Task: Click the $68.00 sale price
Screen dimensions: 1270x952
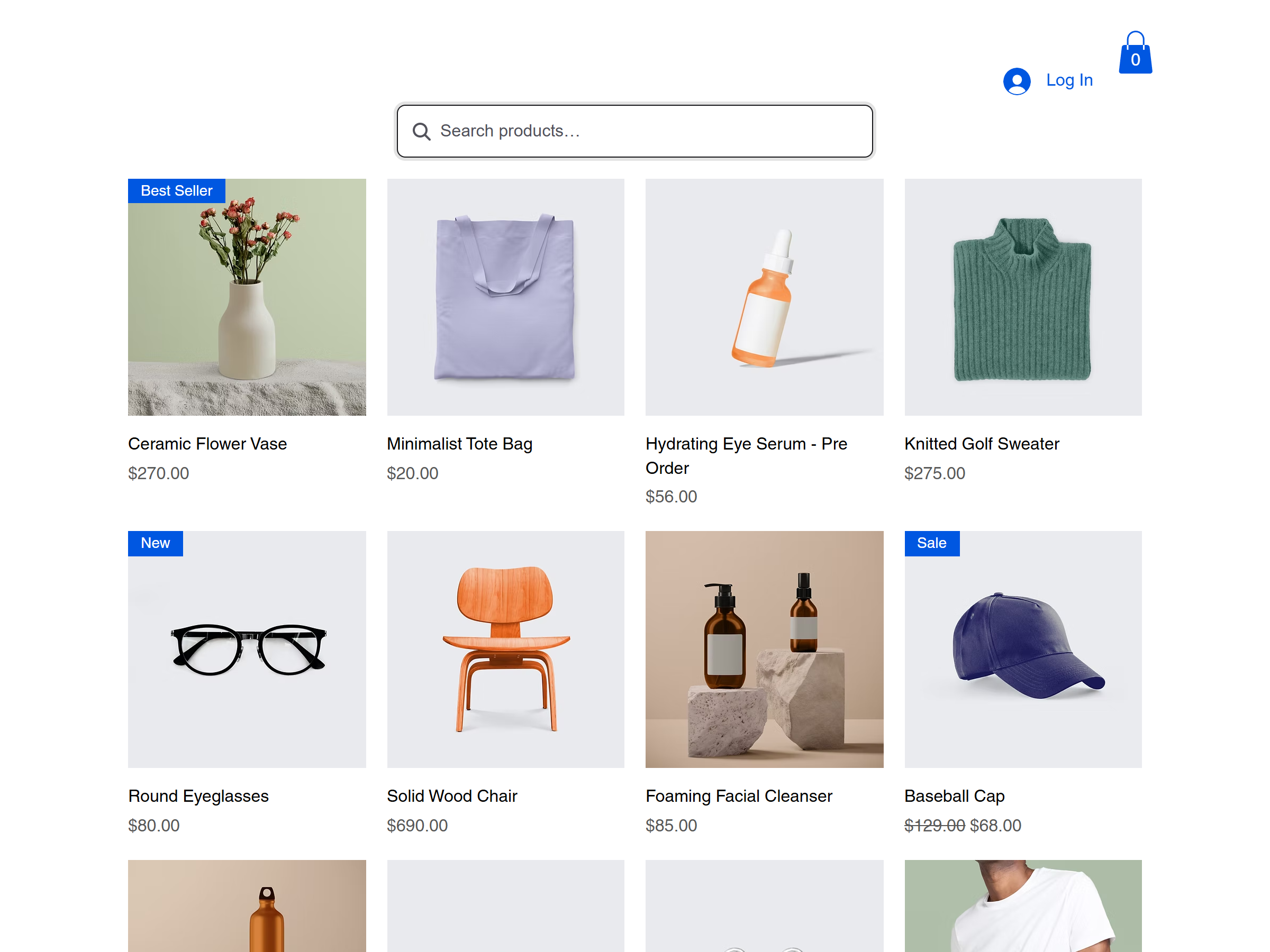Action: pyautogui.click(x=995, y=826)
